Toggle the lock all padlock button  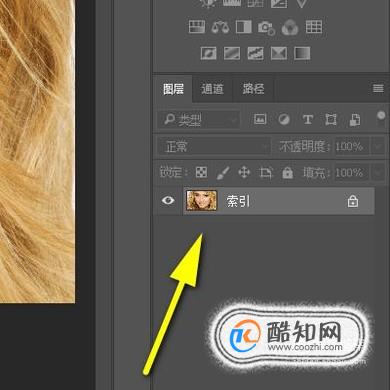(x=287, y=172)
